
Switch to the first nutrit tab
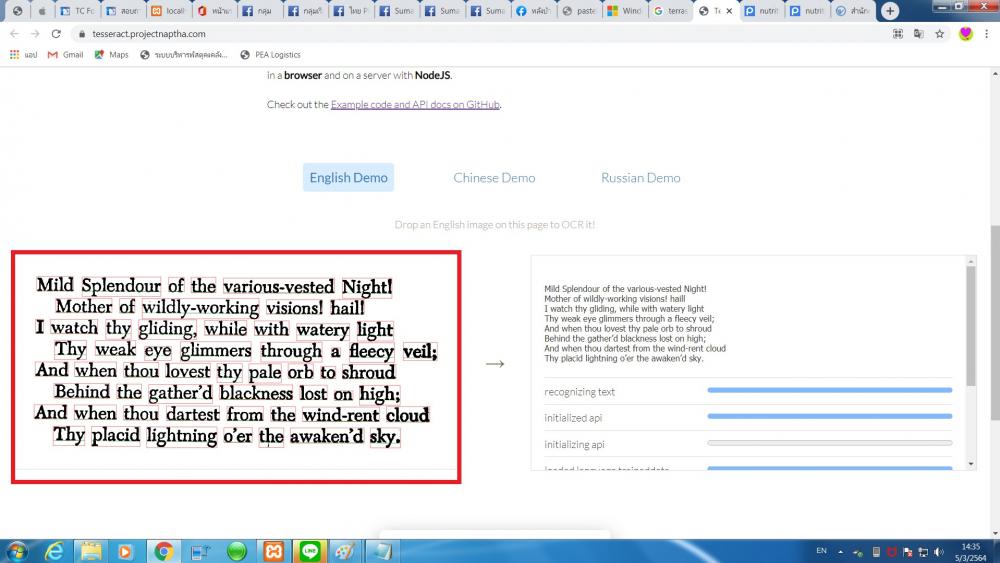click(761, 11)
